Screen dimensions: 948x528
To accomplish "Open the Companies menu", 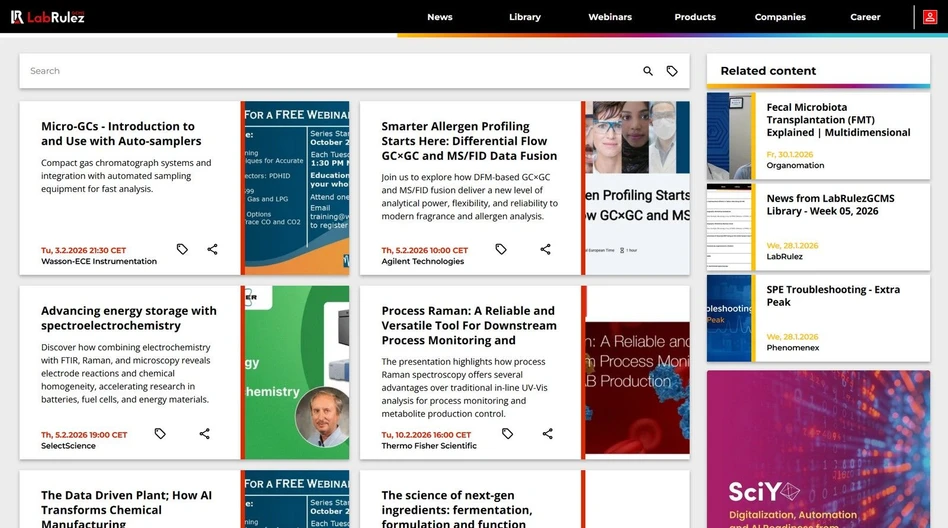I will pyautogui.click(x=780, y=17).
